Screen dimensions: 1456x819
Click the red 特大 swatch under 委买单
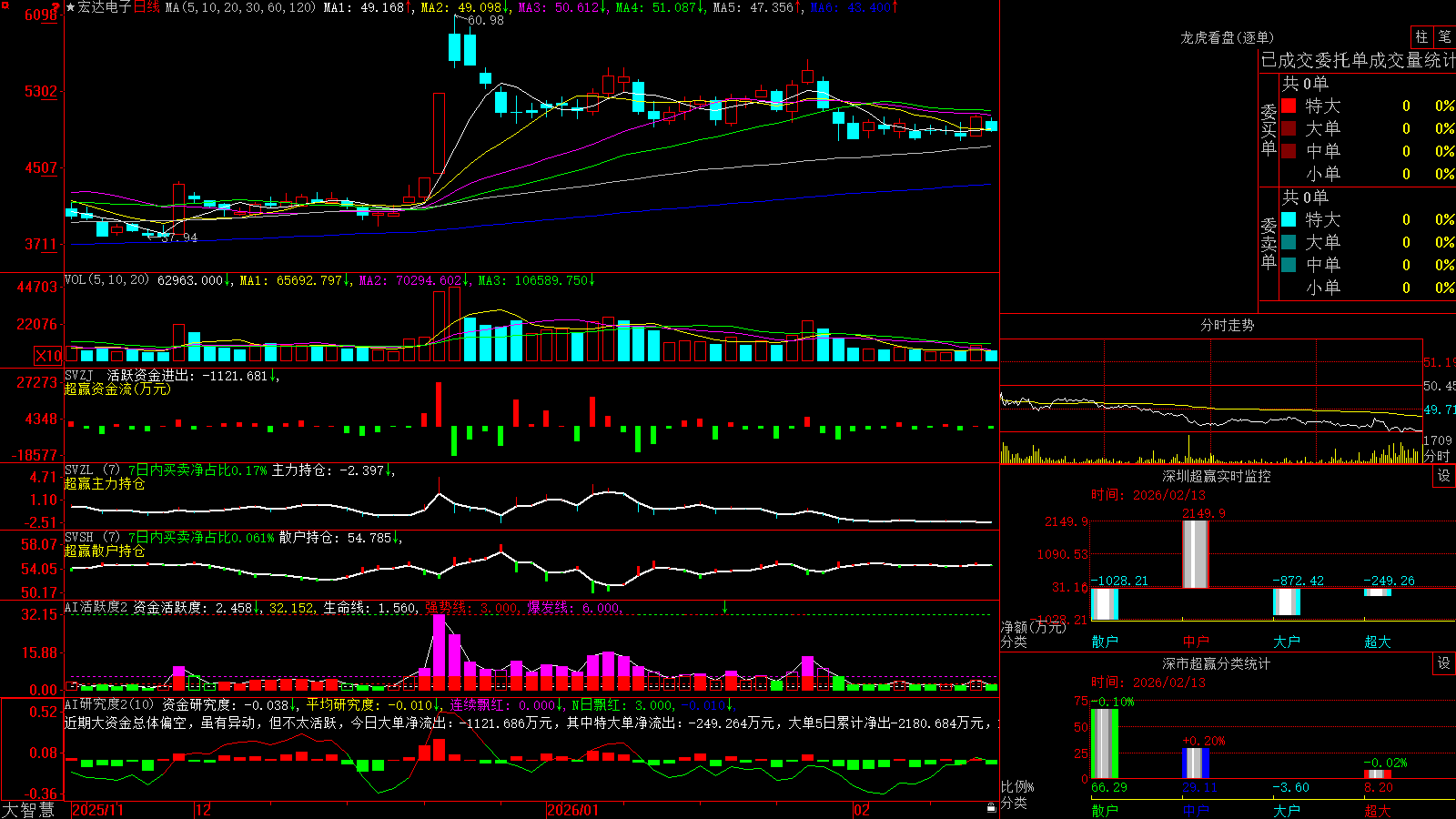1289,106
